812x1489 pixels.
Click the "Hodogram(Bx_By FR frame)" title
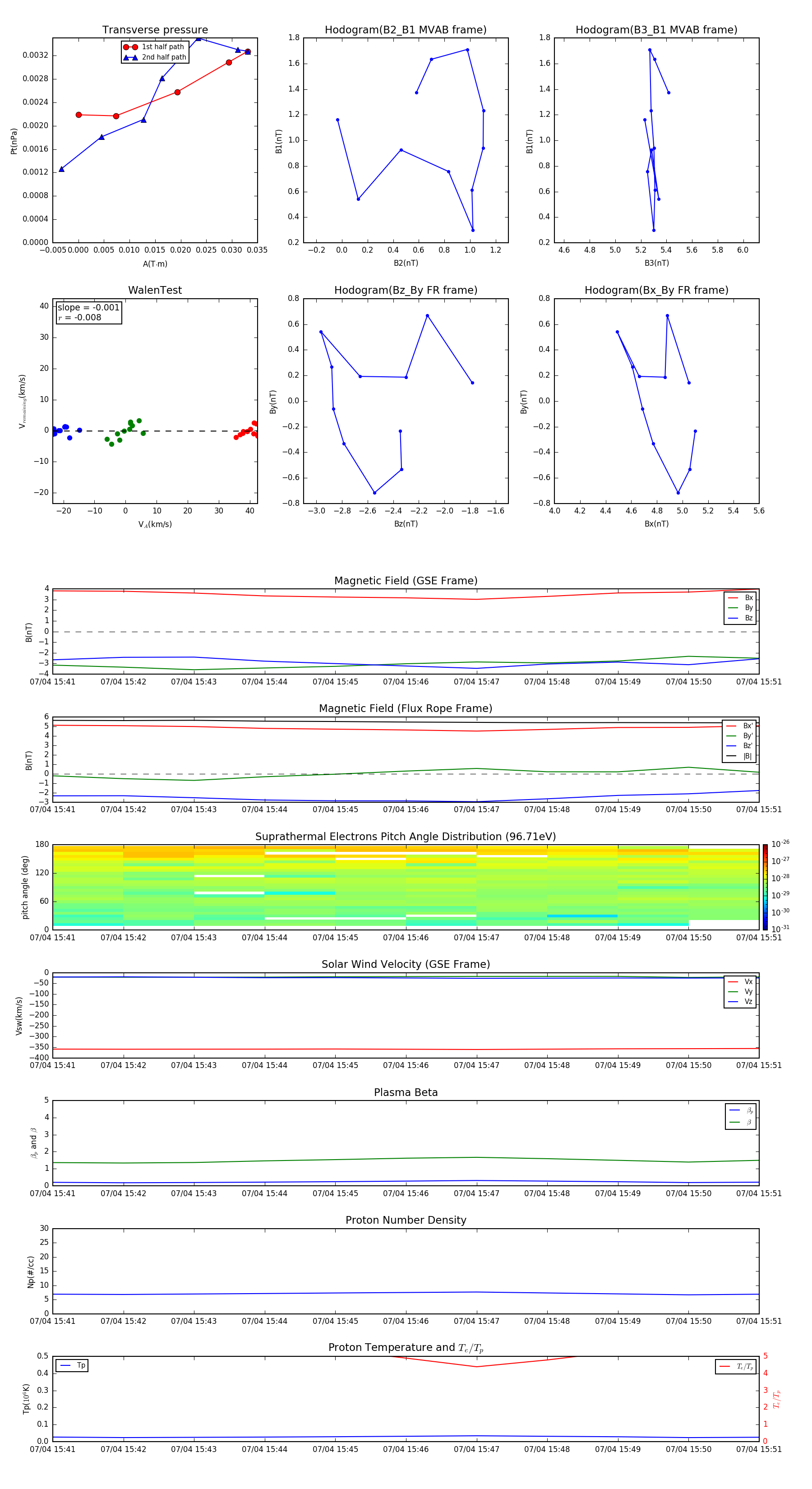(x=656, y=290)
